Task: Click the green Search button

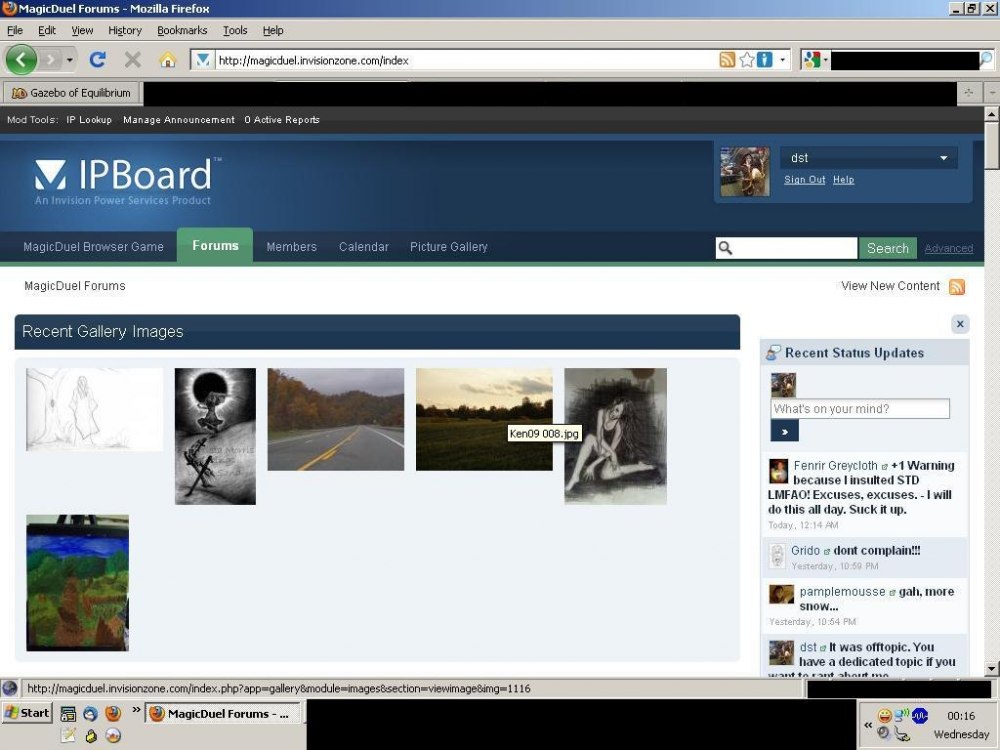Action: pyautogui.click(x=888, y=248)
